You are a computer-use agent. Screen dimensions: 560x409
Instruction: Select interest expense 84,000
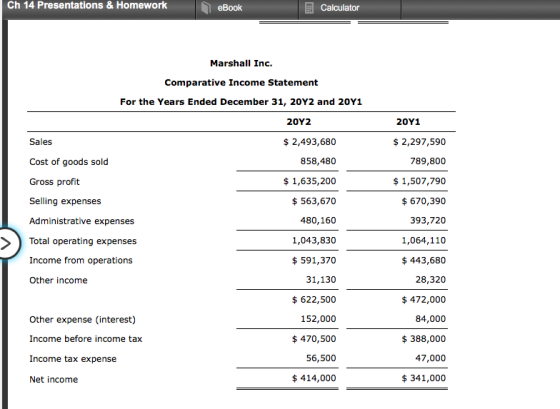[x=431, y=319]
